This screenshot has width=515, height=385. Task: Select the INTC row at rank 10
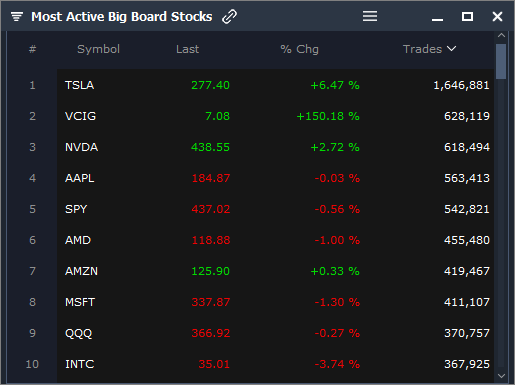275,364
